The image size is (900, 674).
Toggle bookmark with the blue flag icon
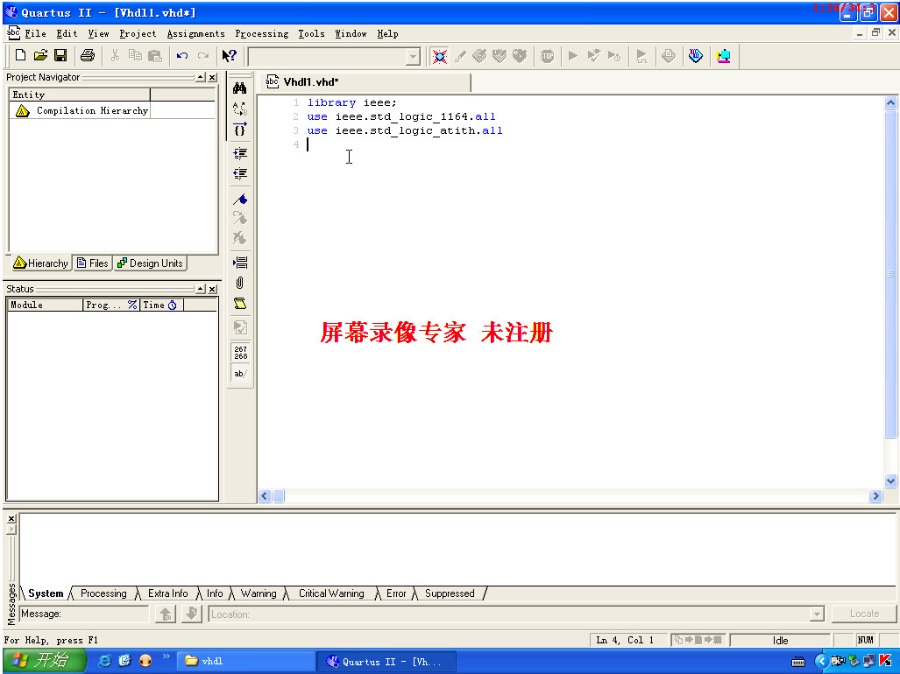pyautogui.click(x=240, y=199)
